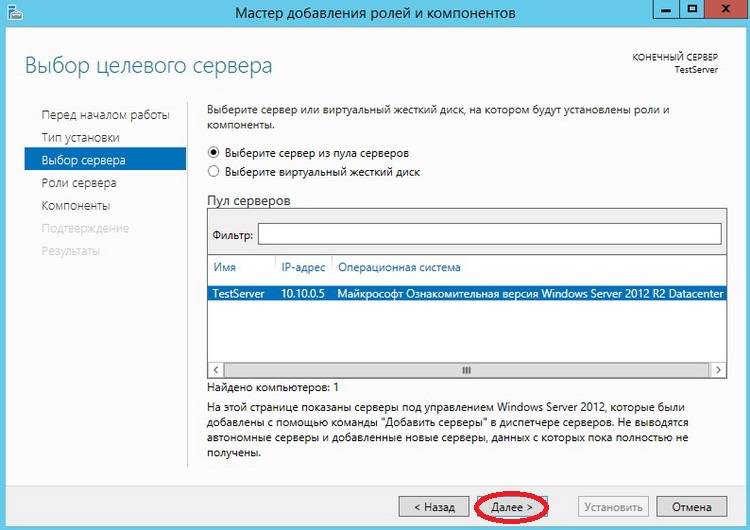Click the 'TestServer' label under Конечный сервер
This screenshot has width=750, height=530.
696,69
